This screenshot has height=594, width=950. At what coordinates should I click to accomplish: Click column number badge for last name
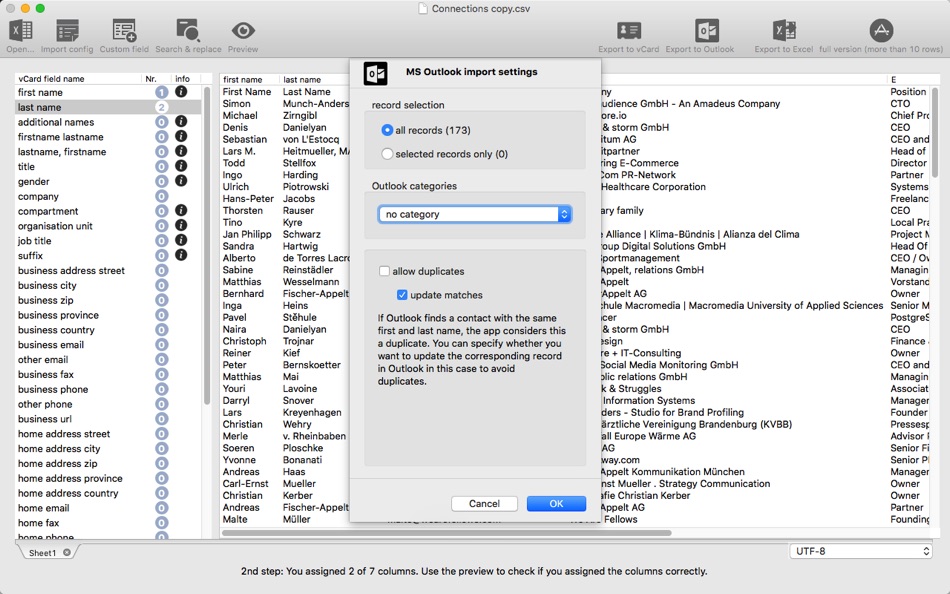coord(161,107)
